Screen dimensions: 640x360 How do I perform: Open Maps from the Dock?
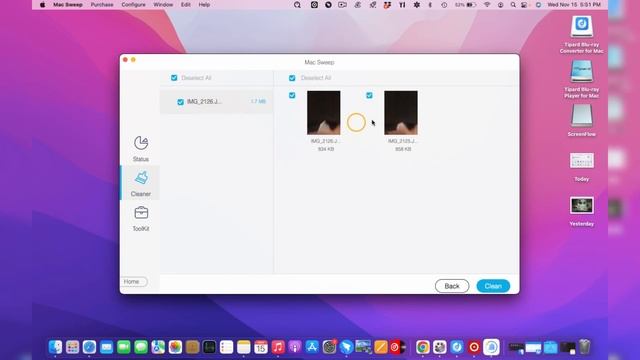coord(158,347)
